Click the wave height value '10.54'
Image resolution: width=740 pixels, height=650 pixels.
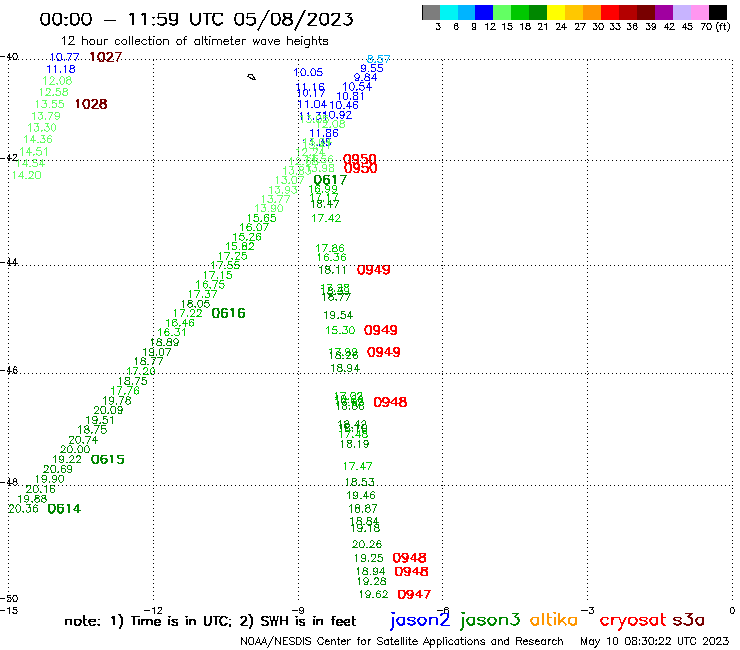point(357,86)
